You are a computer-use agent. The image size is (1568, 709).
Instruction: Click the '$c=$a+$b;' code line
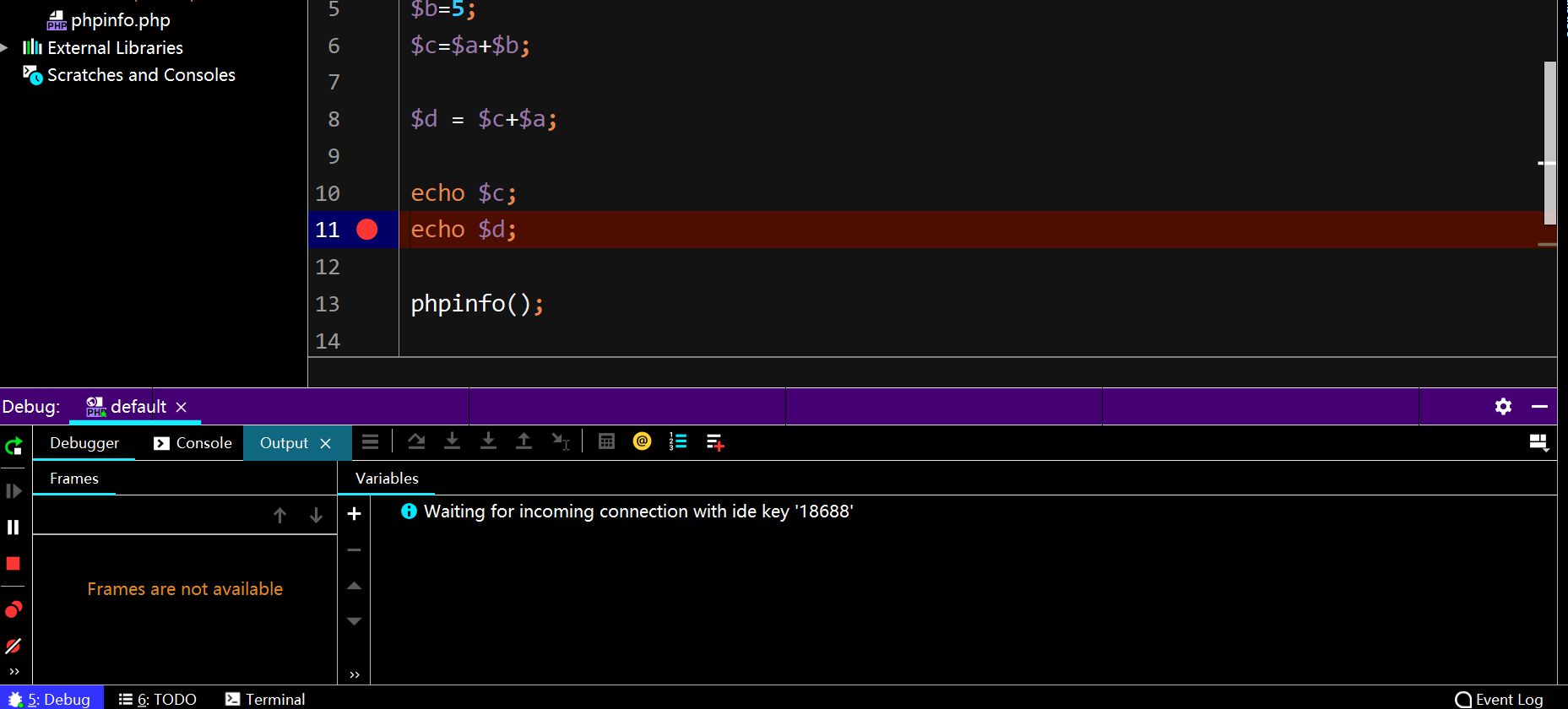coord(470,46)
